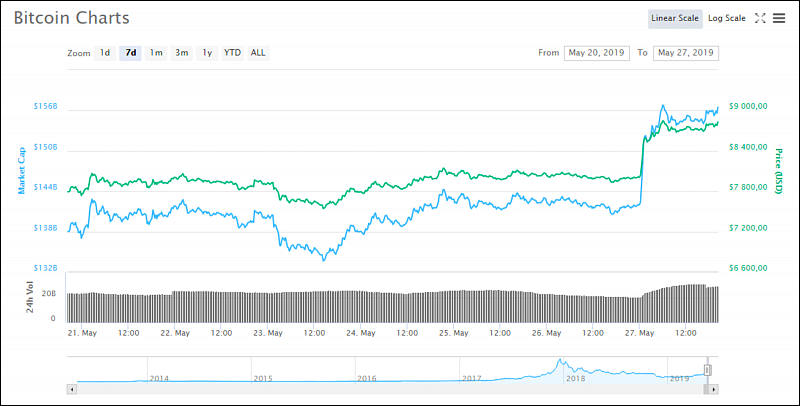Image resolution: width=800 pixels, height=406 pixels.
Task: Click the navigator scrollbar left arrow
Action: [x=71, y=387]
